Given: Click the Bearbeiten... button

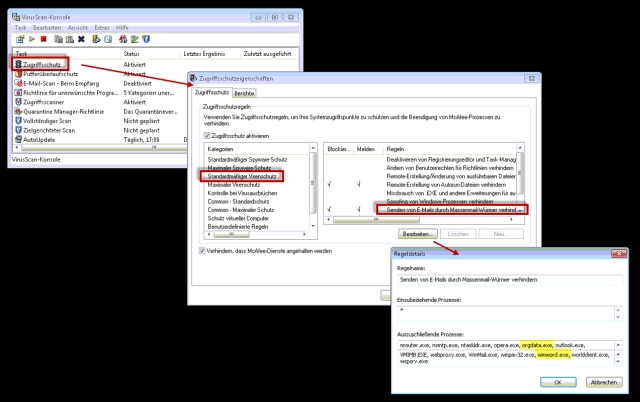Looking at the screenshot, I should pyautogui.click(x=418, y=234).
